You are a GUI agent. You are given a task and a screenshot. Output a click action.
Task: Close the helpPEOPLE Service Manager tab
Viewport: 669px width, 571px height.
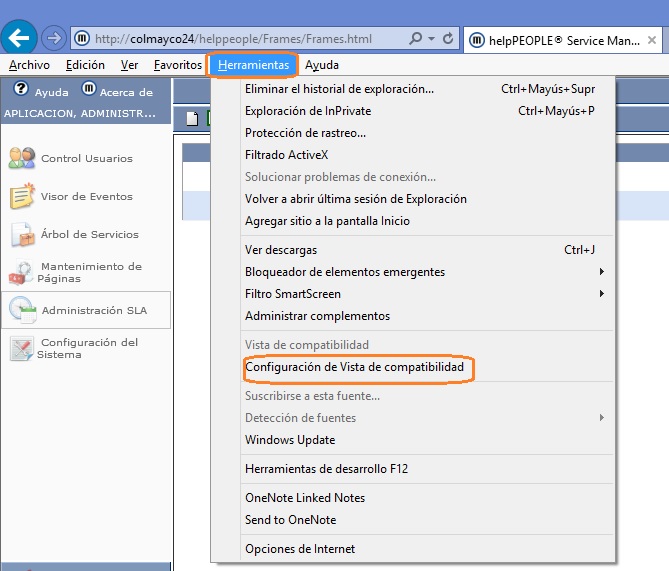(652, 40)
